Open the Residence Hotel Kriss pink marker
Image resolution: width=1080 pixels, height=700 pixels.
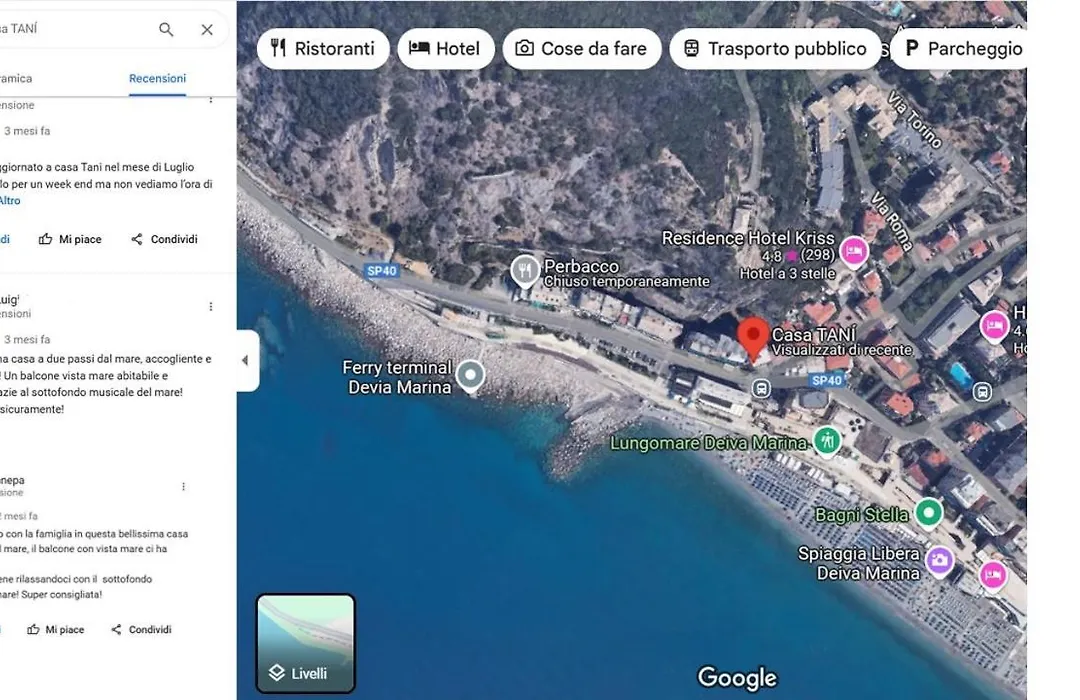point(853,251)
